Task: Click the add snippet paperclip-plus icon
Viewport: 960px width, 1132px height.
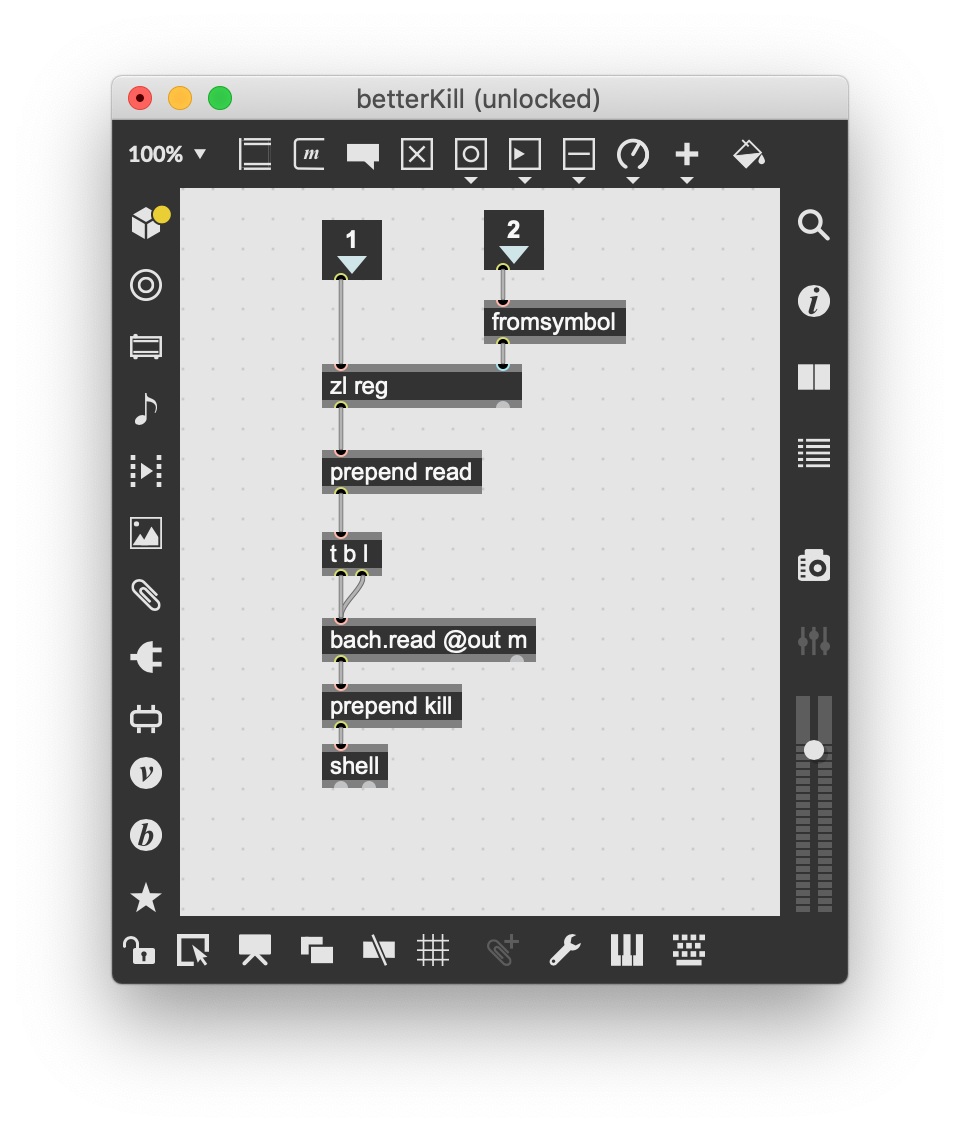Action: click(502, 950)
